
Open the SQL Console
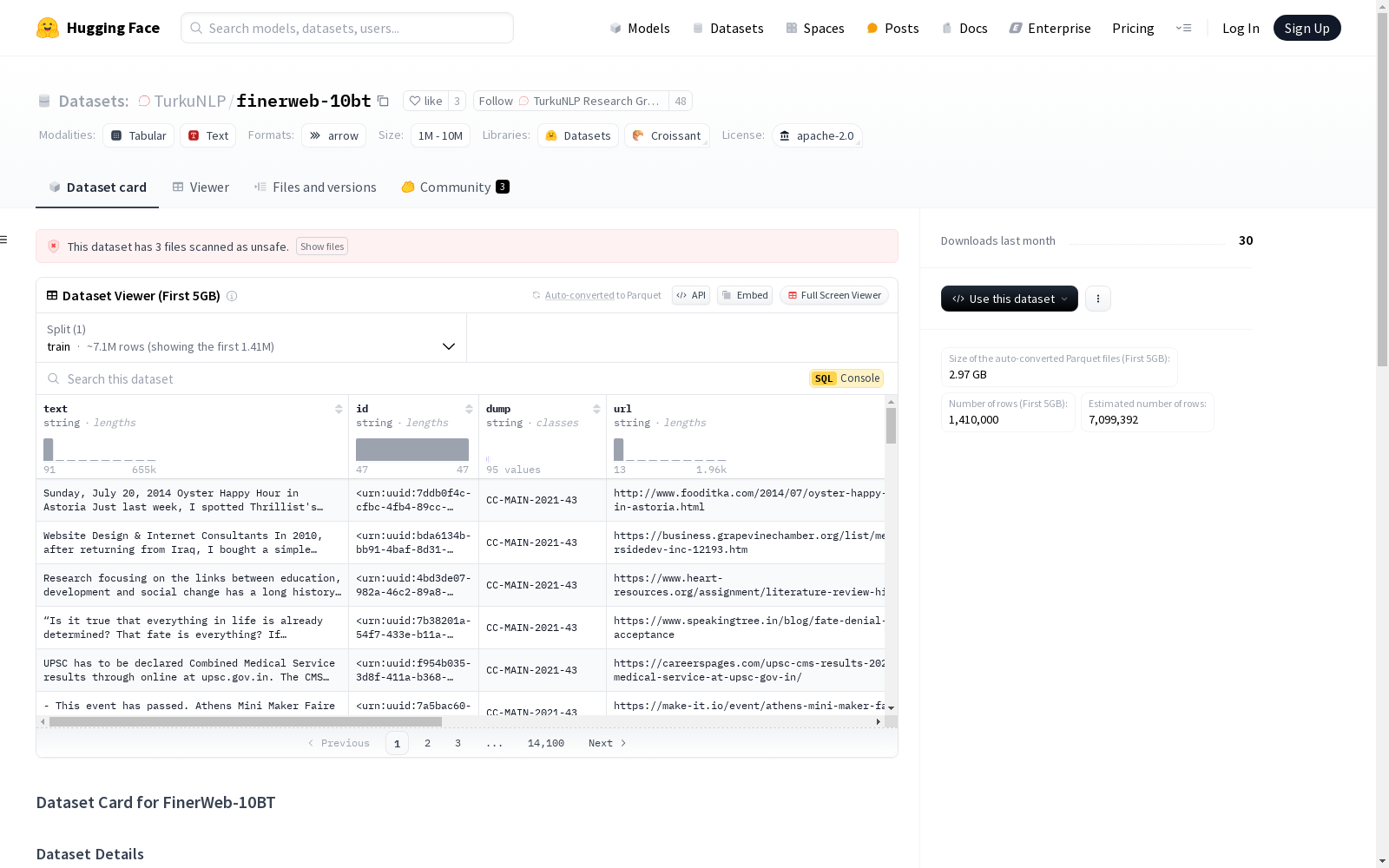846,378
